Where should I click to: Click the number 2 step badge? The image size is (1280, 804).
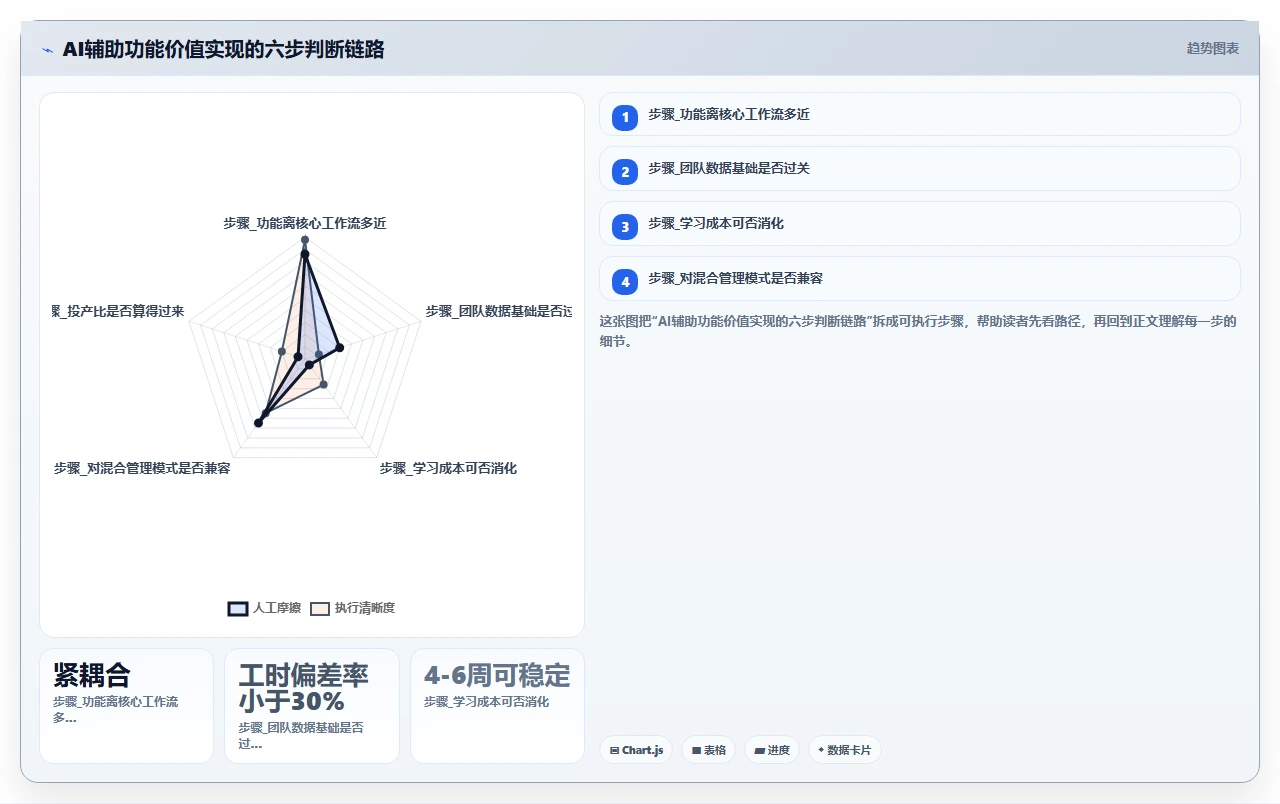[x=625, y=172]
